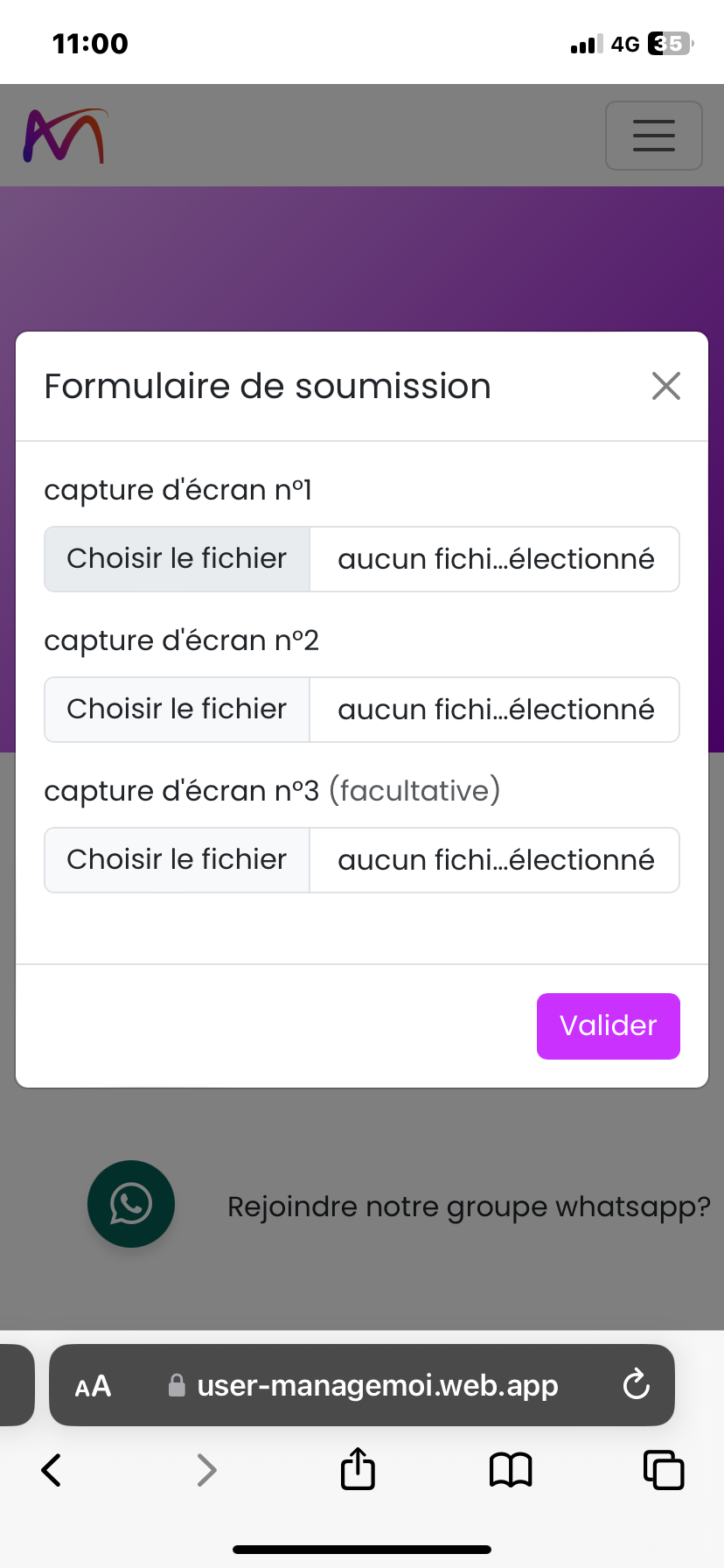This screenshot has height=1568, width=724.
Task: Tap Rejoindre notre groupe whatsapp text
Action: (x=469, y=1207)
